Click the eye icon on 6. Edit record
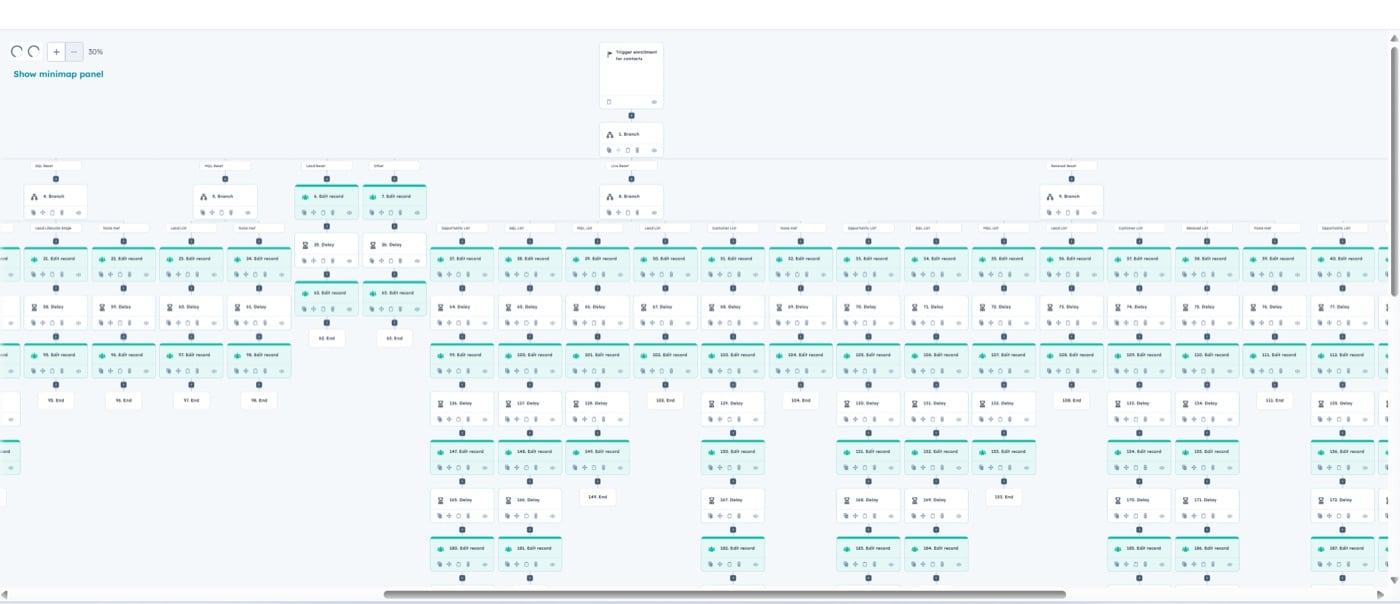The width and height of the screenshot is (1400, 604). point(349,212)
